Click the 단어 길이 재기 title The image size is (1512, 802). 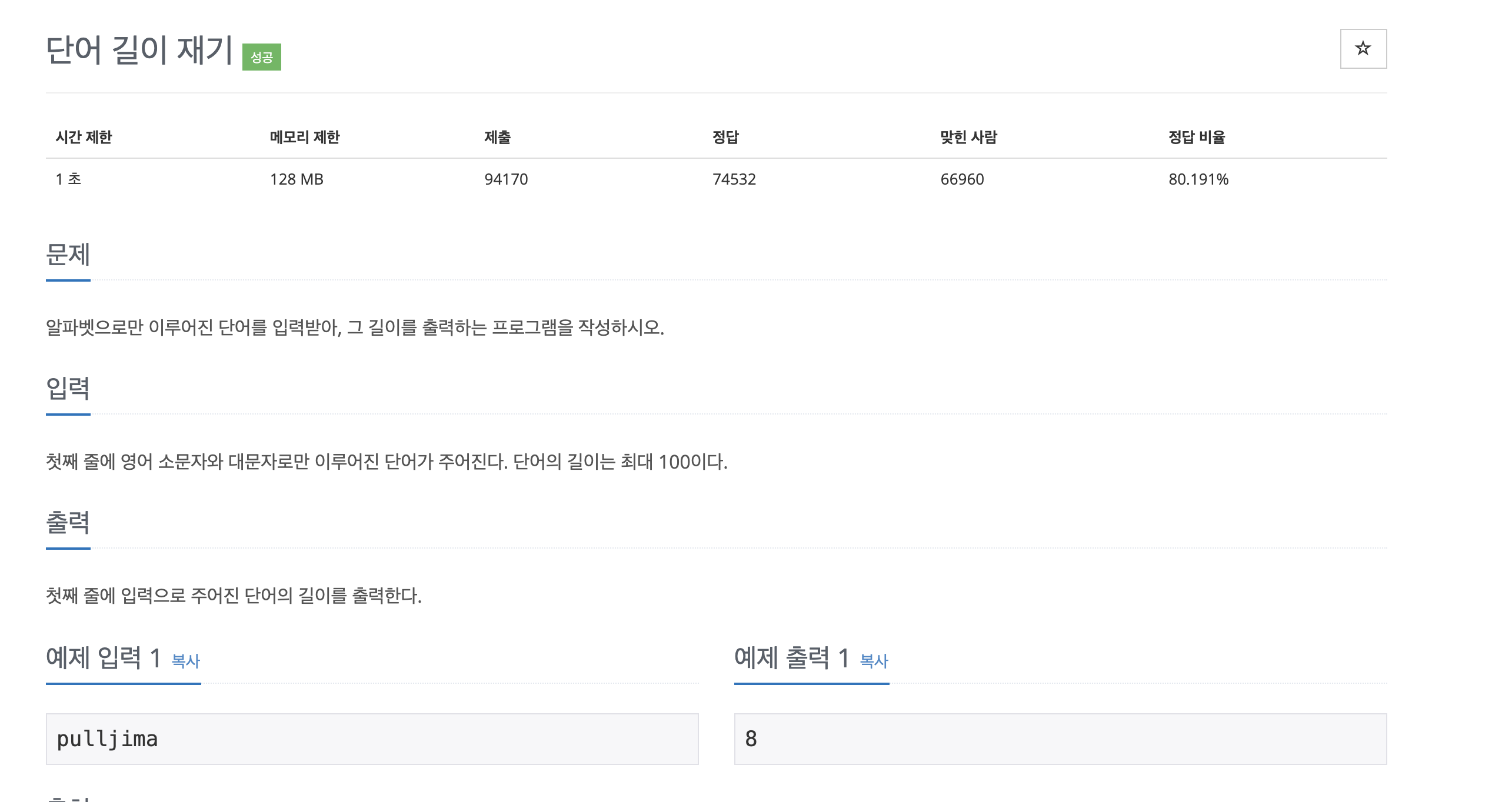(x=139, y=50)
